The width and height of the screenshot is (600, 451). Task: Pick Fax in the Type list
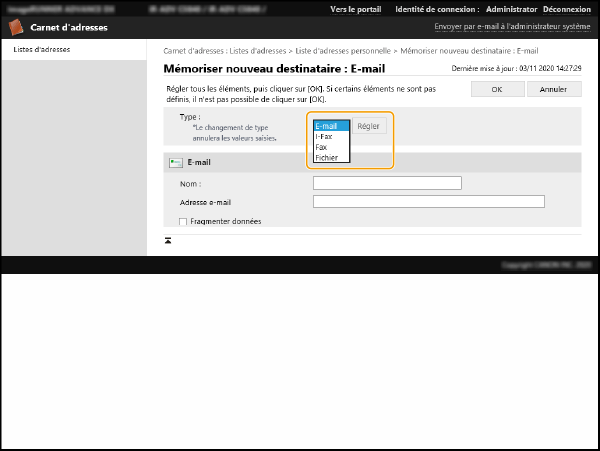(x=322, y=147)
